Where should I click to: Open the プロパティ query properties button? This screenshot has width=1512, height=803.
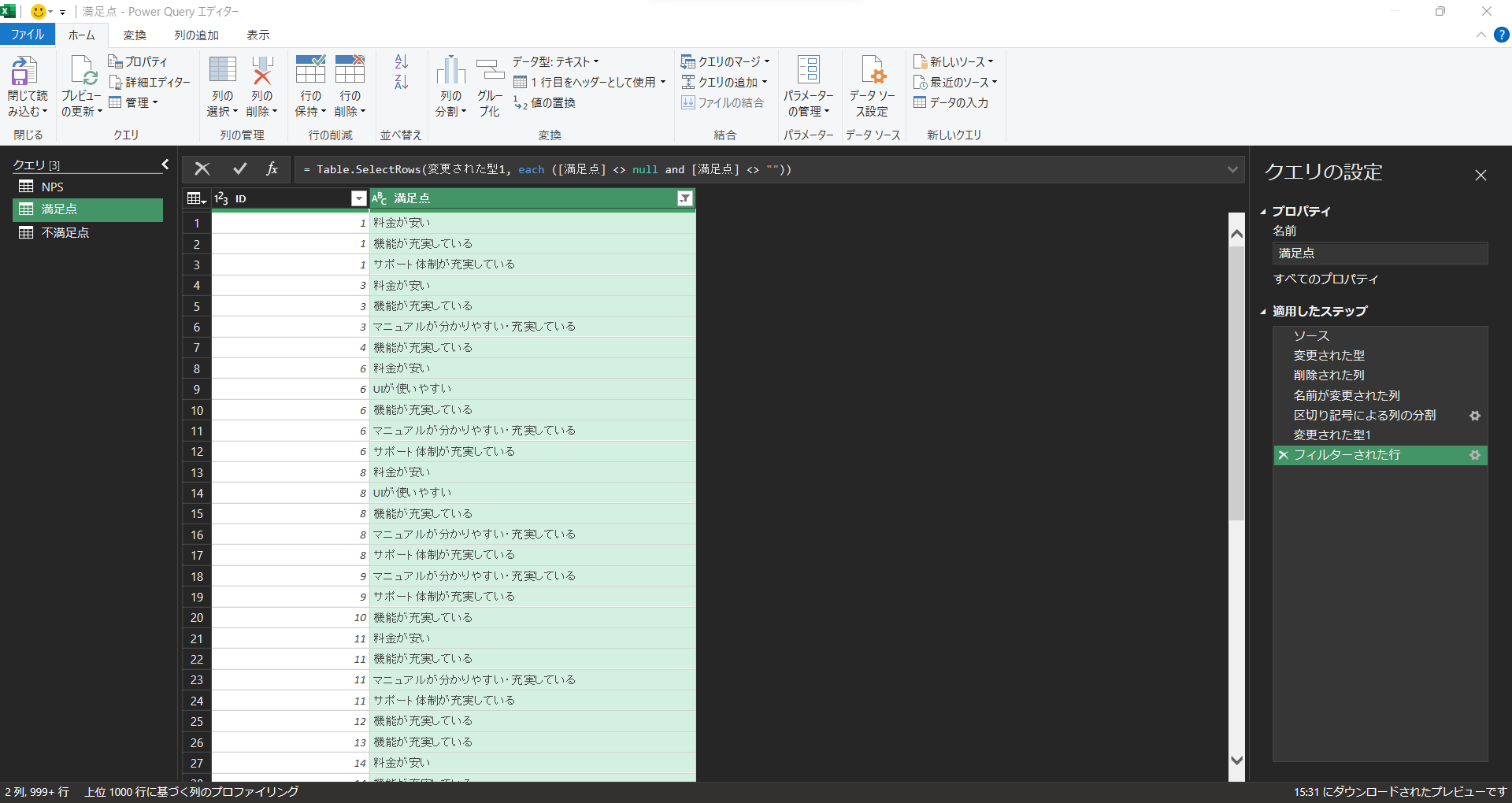(138, 61)
